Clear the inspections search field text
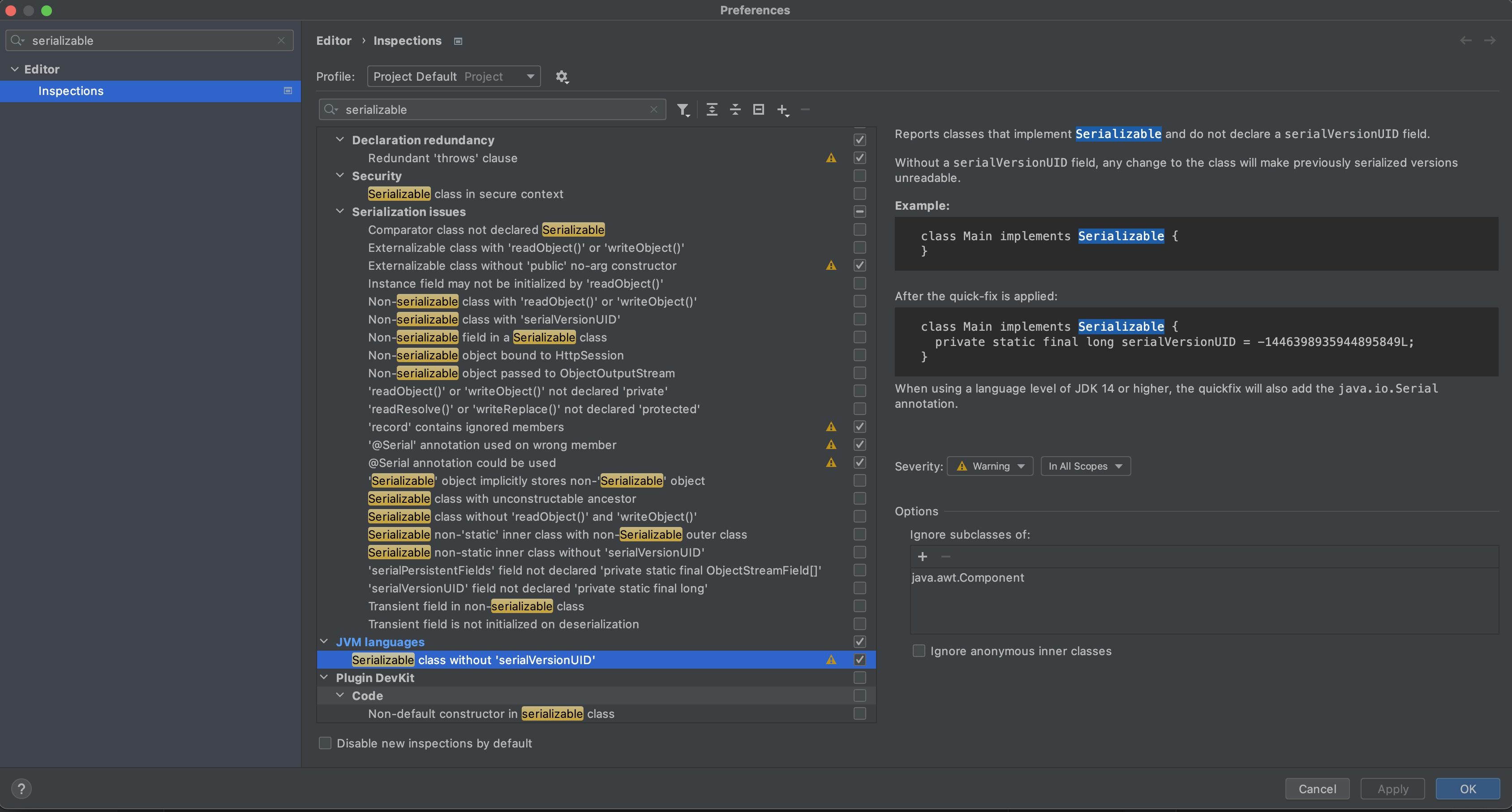Screen dimensions: 1512x812 [653, 110]
